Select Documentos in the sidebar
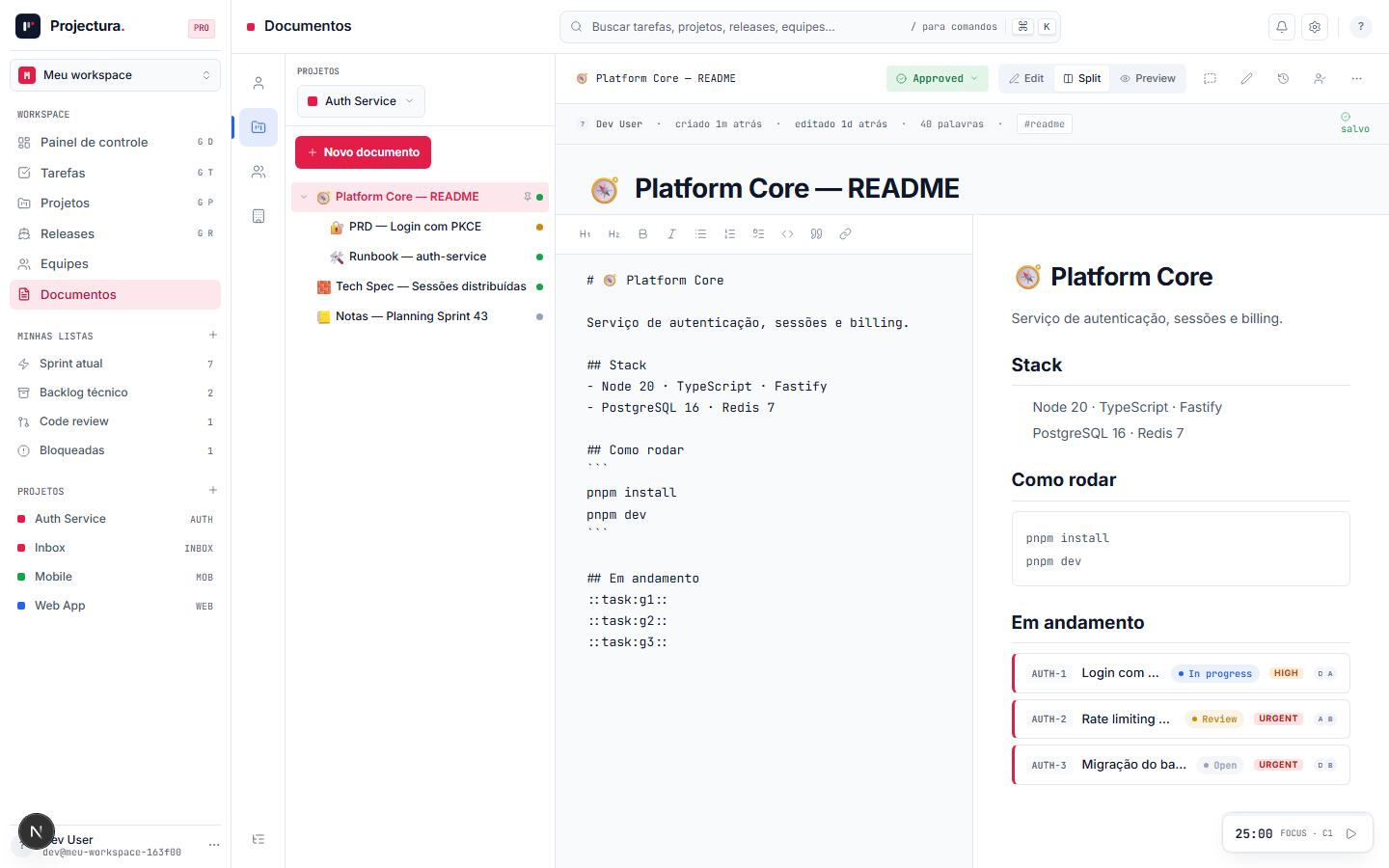1389x868 pixels. [x=115, y=295]
